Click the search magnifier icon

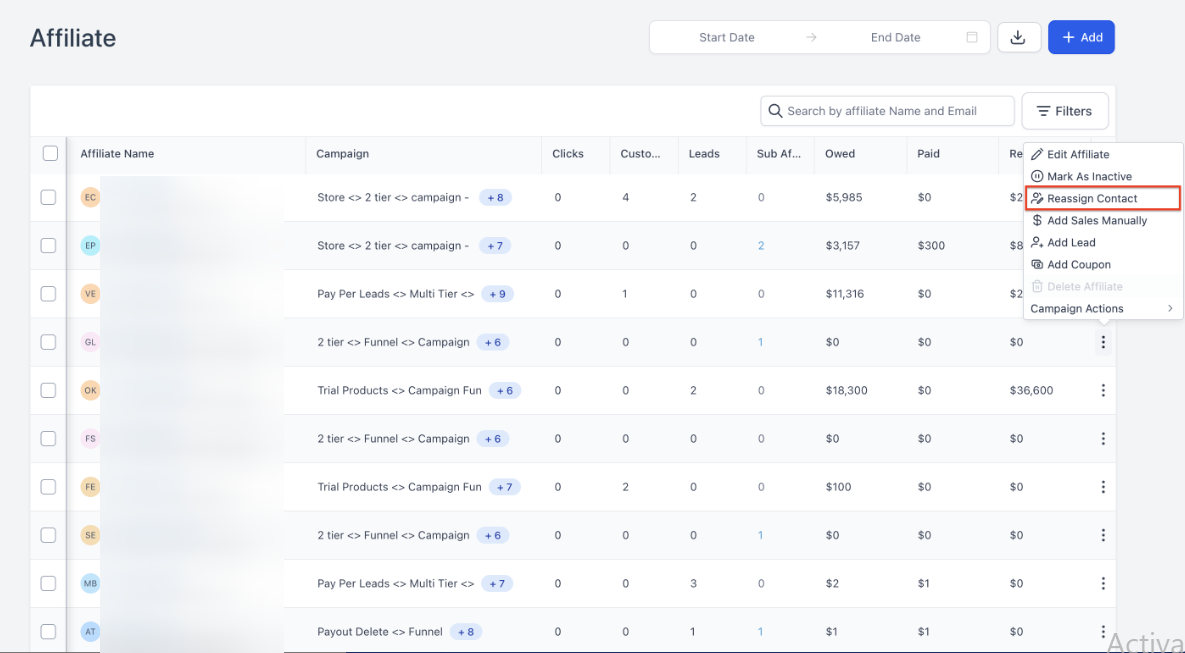[x=775, y=111]
